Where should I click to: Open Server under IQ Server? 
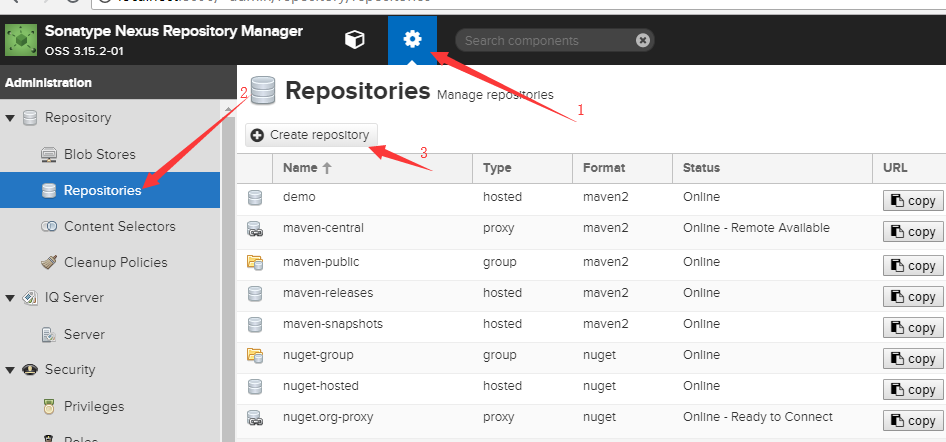(x=84, y=334)
